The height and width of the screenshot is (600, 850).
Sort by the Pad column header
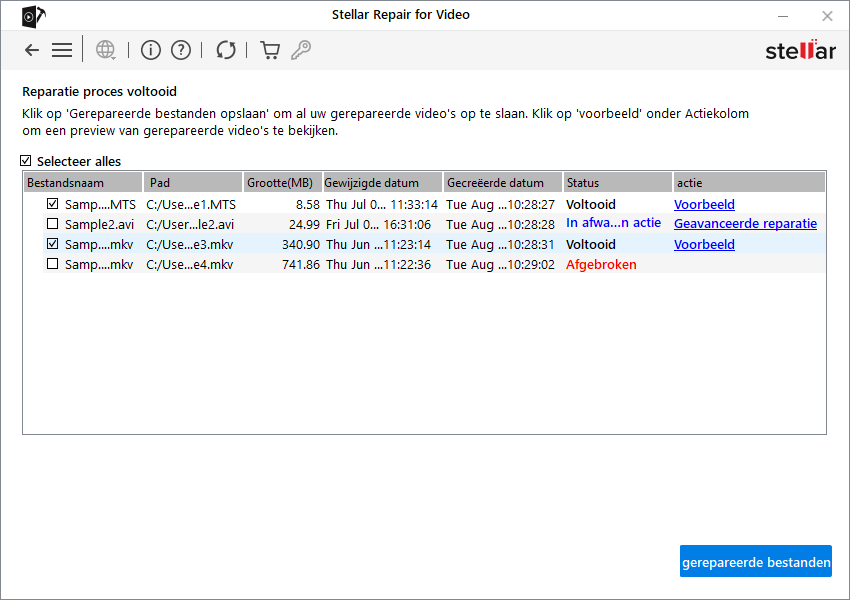pos(192,183)
